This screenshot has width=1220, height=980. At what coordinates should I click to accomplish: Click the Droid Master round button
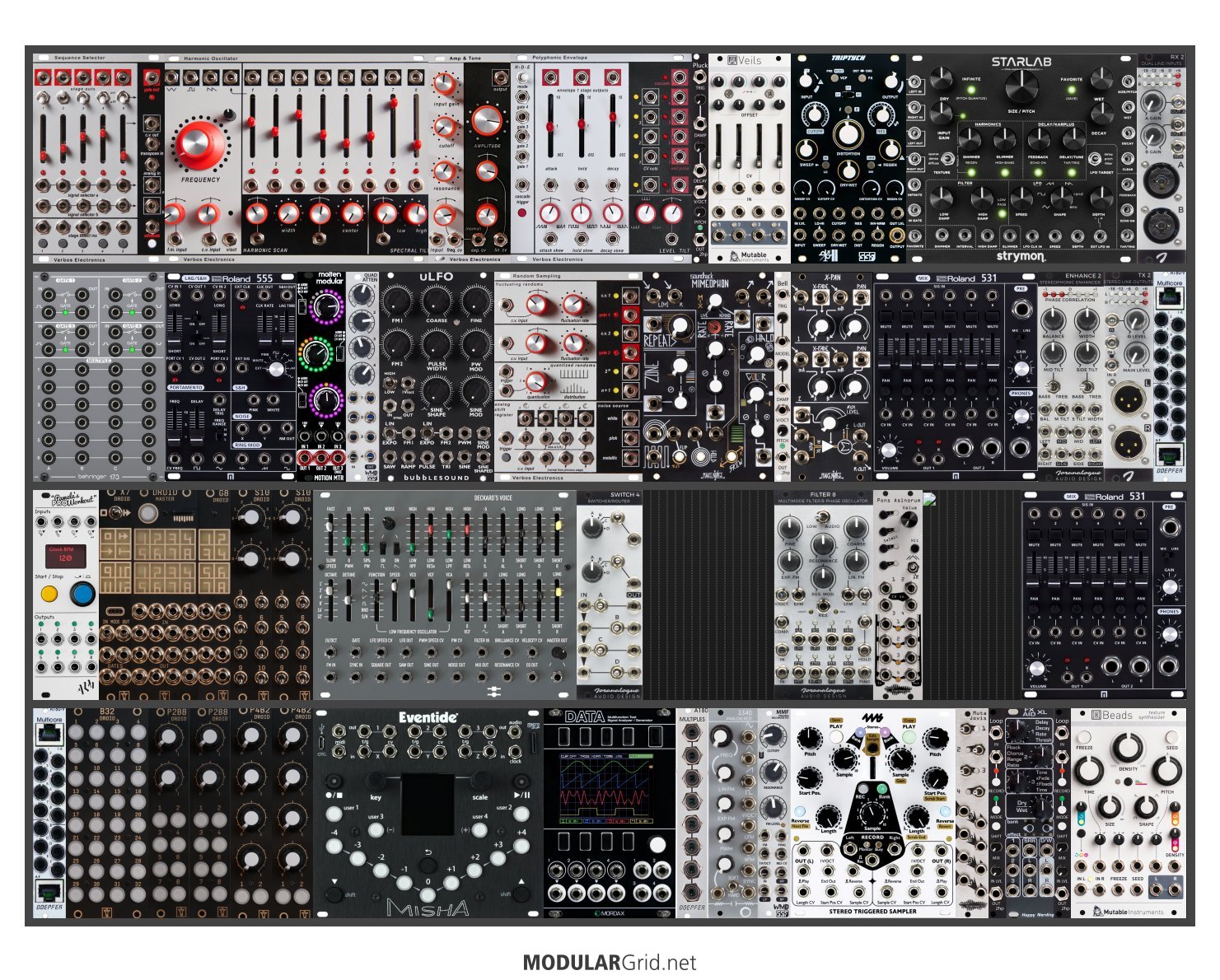coord(148,514)
